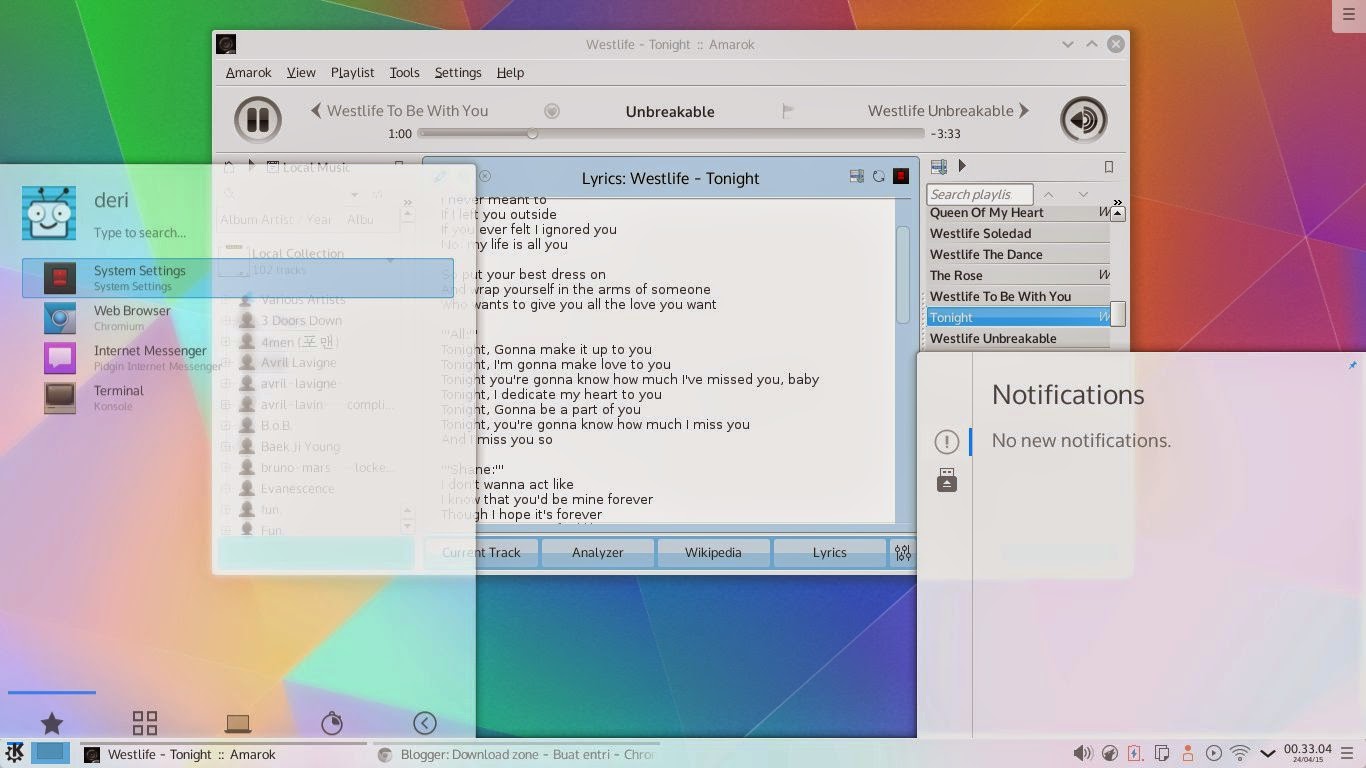The height and width of the screenshot is (768, 1366).
Task: Click the bookmark icon in the playlist toolbar
Action: 1109,167
